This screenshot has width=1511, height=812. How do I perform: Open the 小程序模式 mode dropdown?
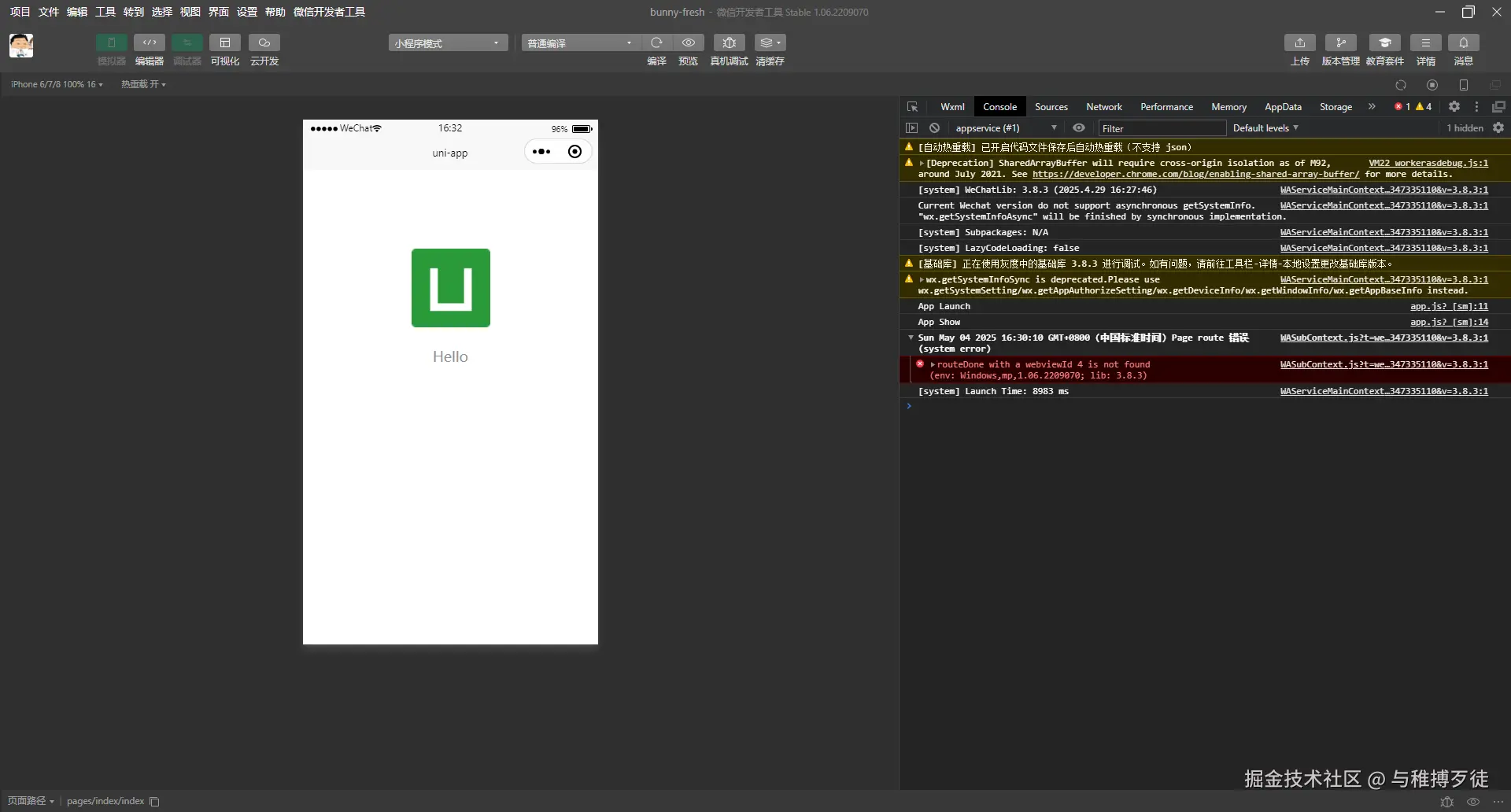(448, 43)
